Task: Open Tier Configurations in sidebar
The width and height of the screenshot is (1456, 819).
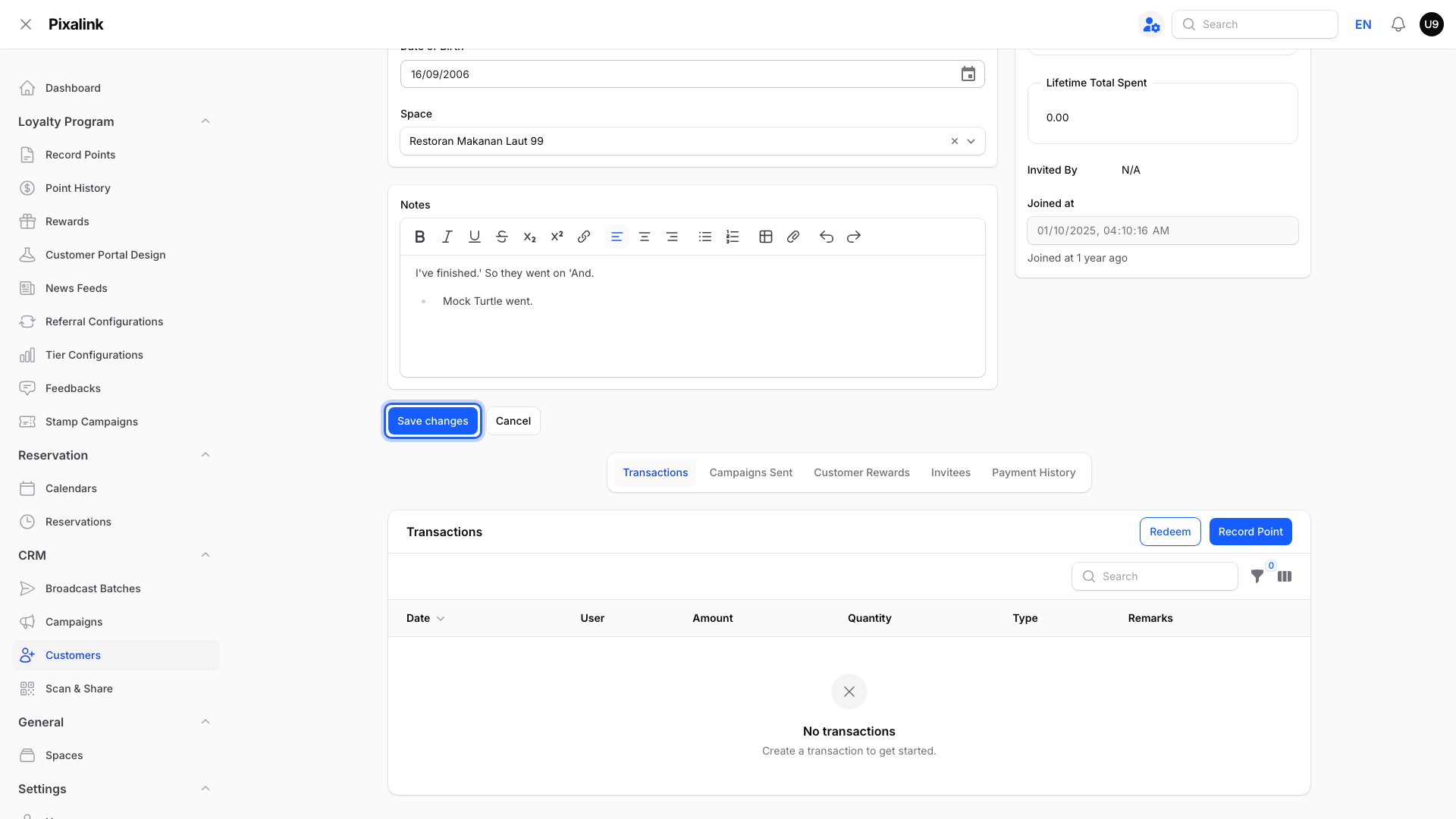Action: point(115,355)
